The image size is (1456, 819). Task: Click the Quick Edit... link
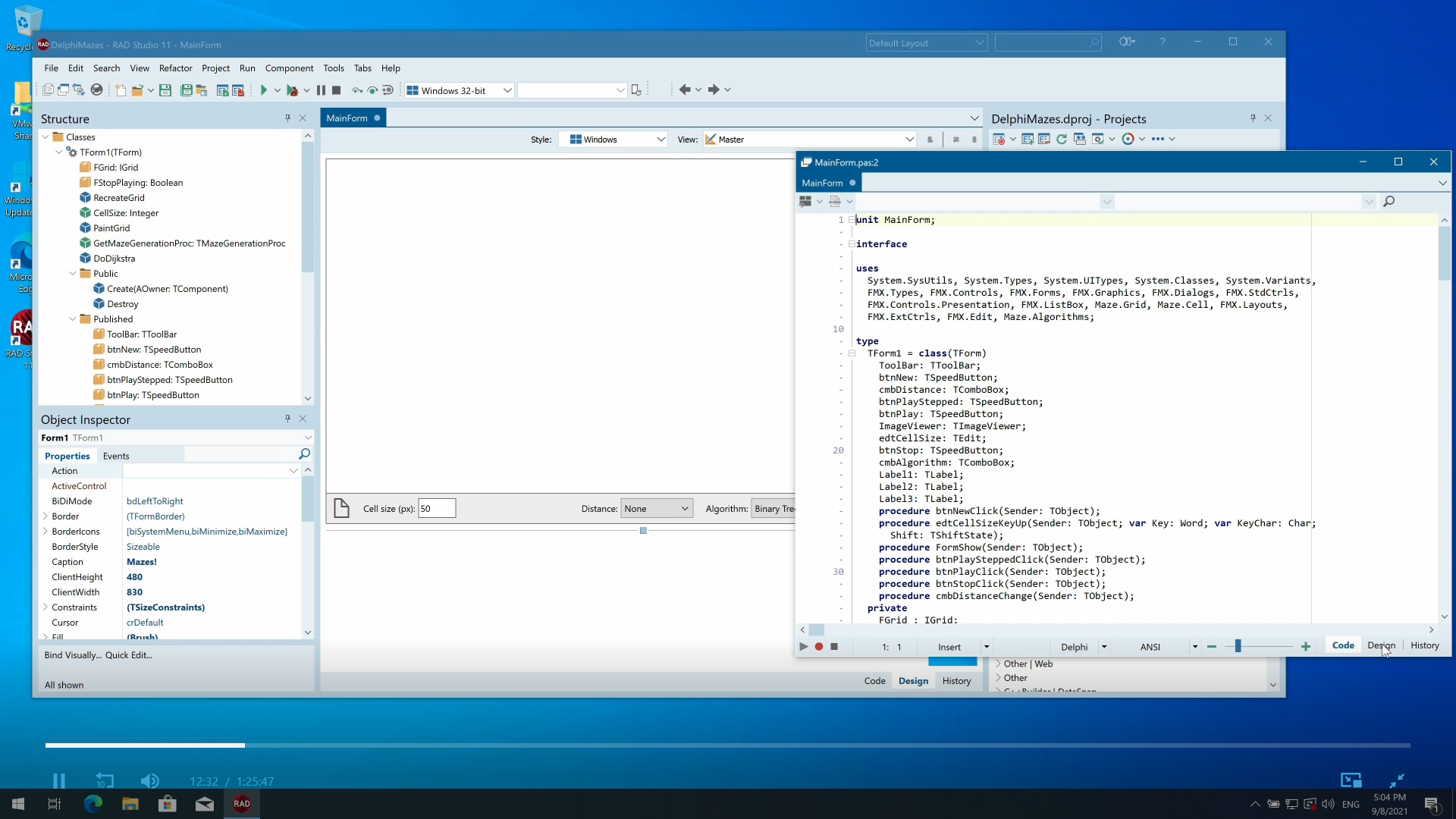[128, 655]
